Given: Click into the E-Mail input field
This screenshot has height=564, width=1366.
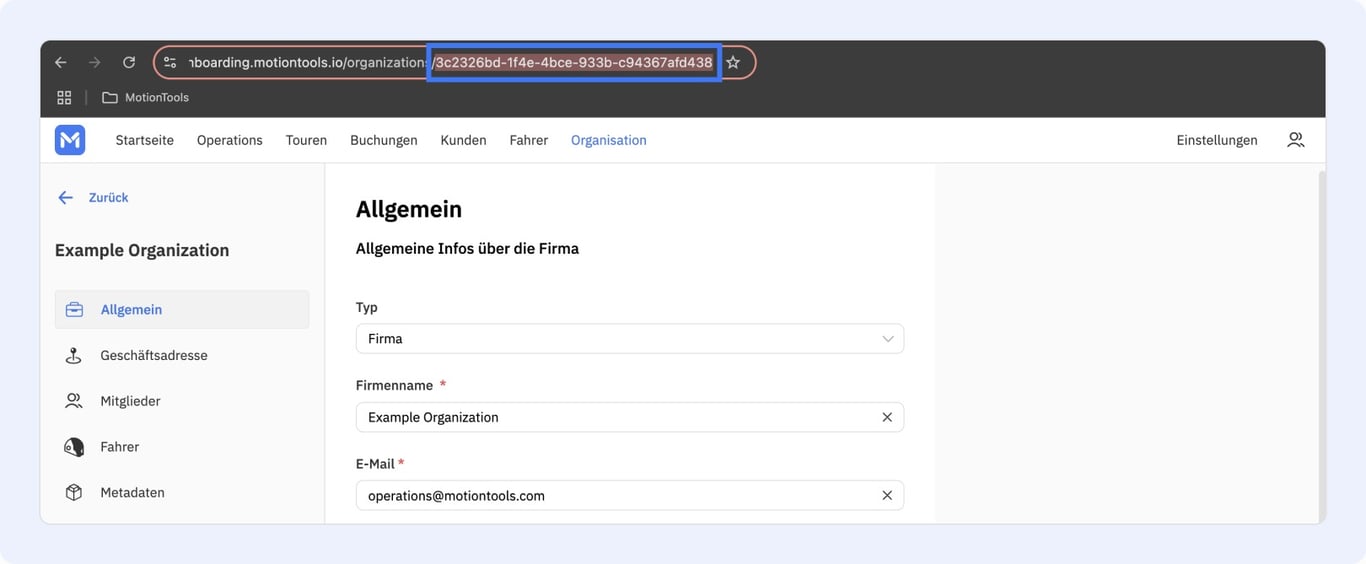Looking at the screenshot, I should click(630, 496).
